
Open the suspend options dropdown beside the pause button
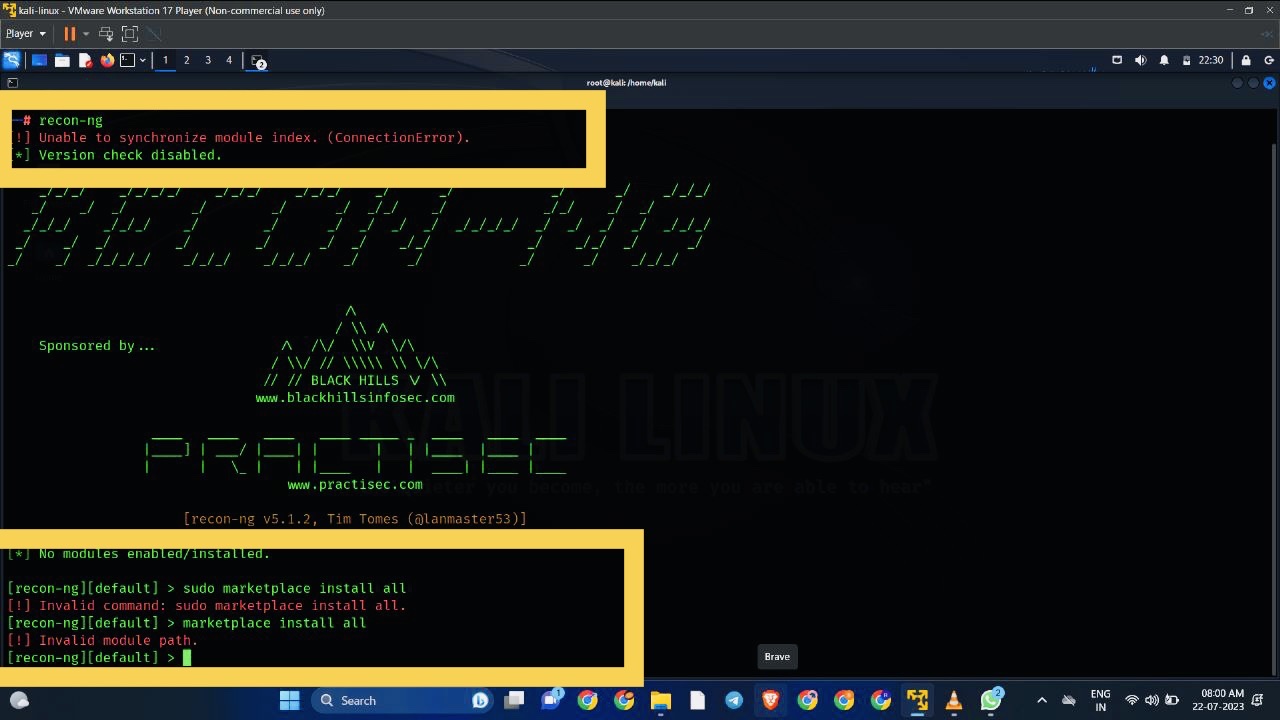point(85,34)
